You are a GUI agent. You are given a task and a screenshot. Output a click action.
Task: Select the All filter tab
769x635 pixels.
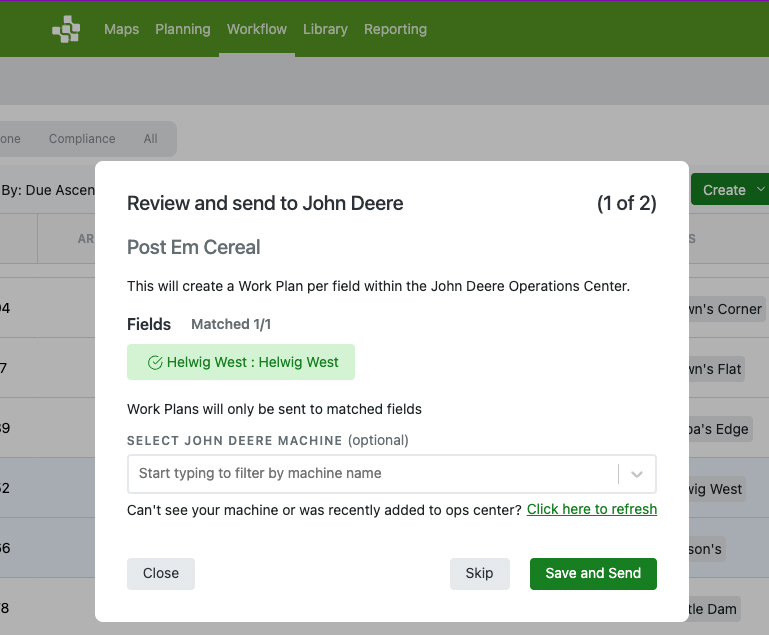coord(151,139)
